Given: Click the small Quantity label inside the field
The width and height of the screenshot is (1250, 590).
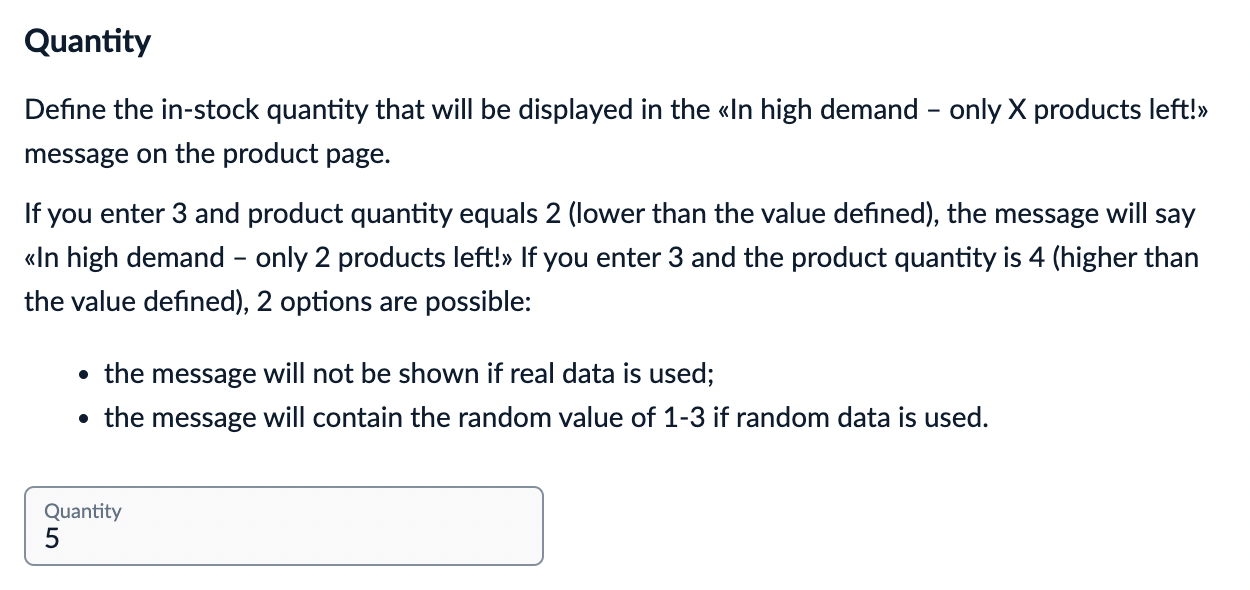Looking at the screenshot, I should pos(83,511).
